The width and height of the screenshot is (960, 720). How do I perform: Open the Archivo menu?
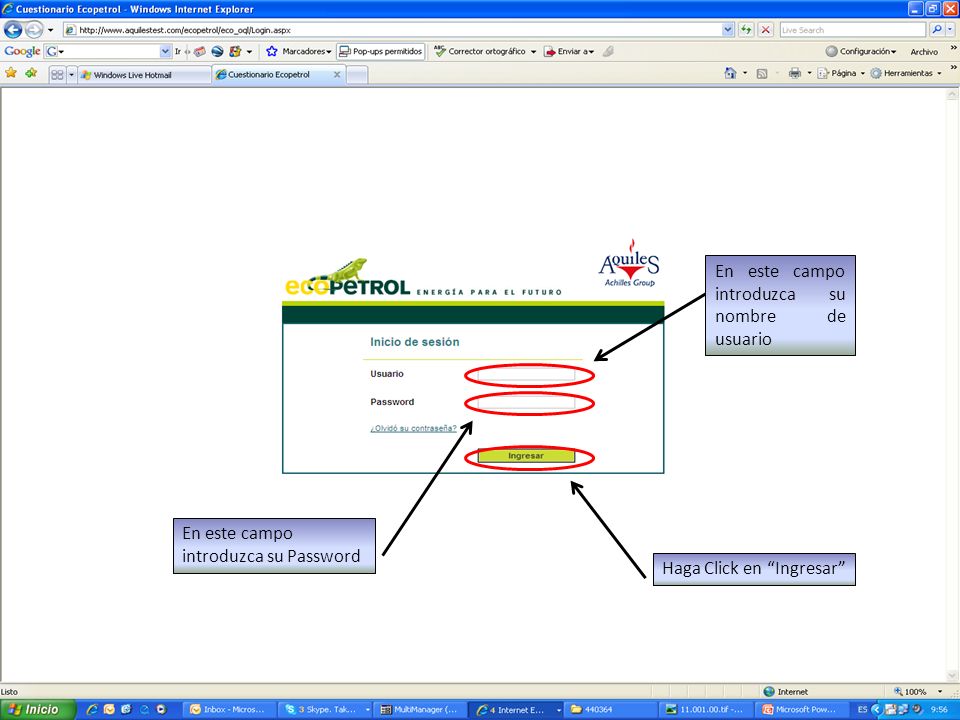point(924,52)
